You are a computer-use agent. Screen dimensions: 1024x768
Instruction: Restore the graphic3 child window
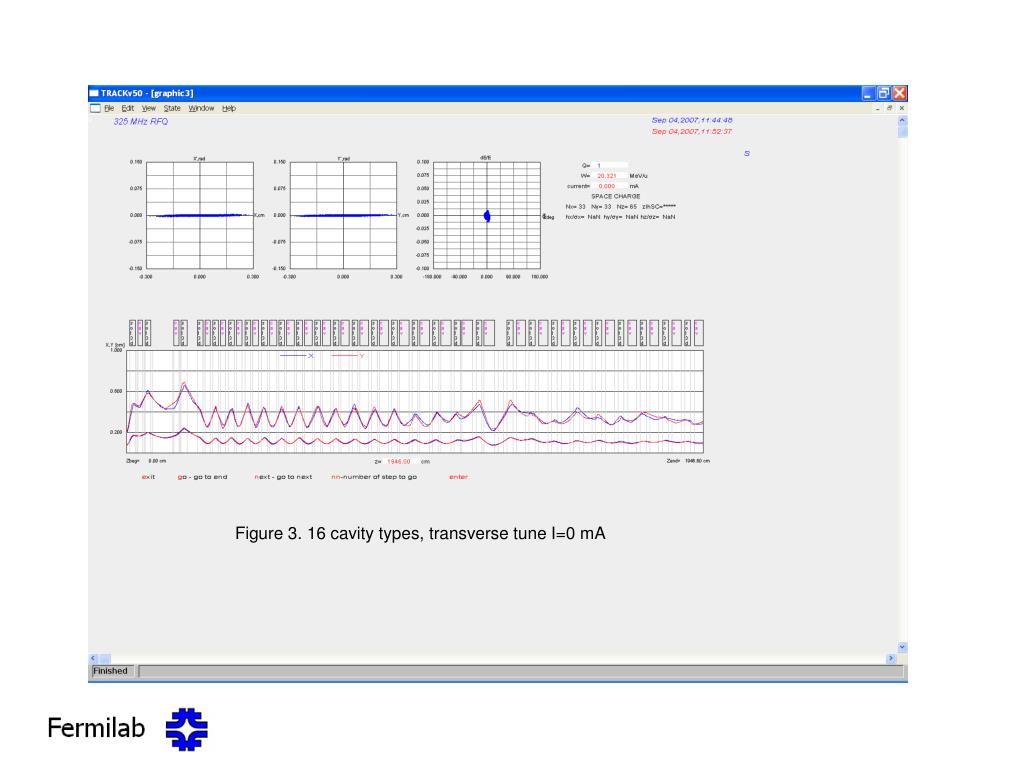(x=889, y=108)
